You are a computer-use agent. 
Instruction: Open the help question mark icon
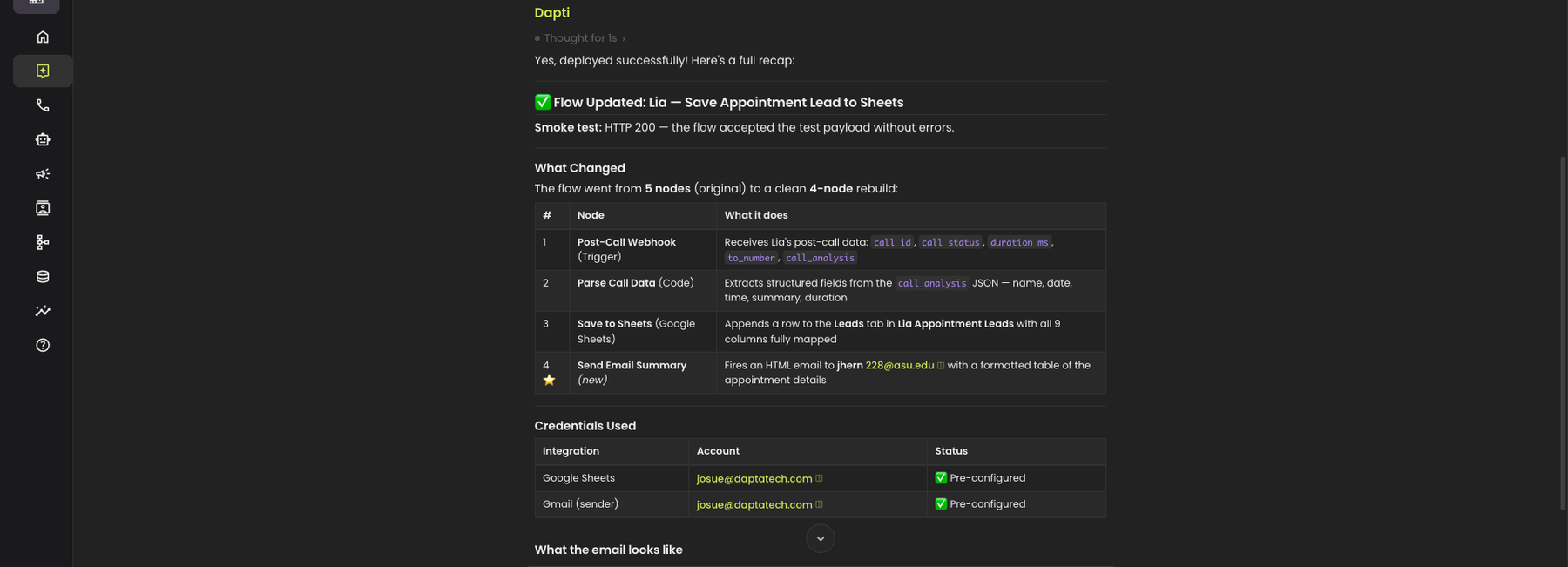[43, 345]
